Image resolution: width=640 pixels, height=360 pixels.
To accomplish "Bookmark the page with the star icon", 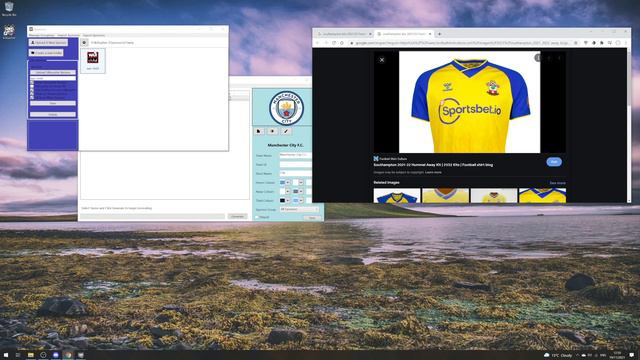I will [576, 43].
